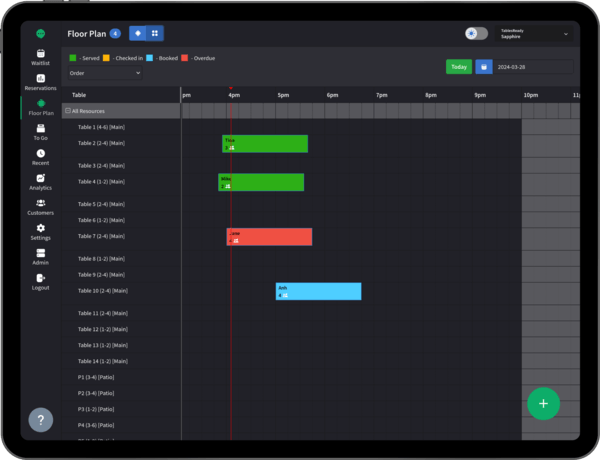
Task: Collapse the All Resources row
Action: click(x=68, y=111)
